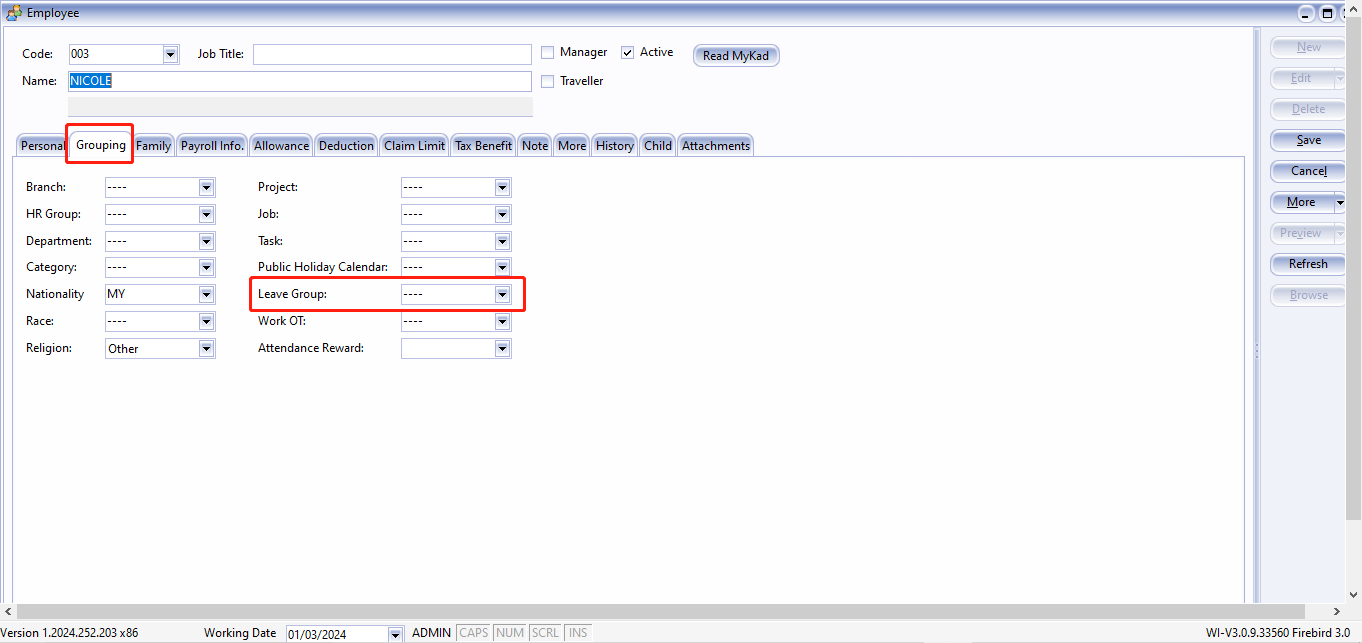Image resolution: width=1362 pixels, height=643 pixels.
Task: Click the Save button
Action: tap(1307, 140)
